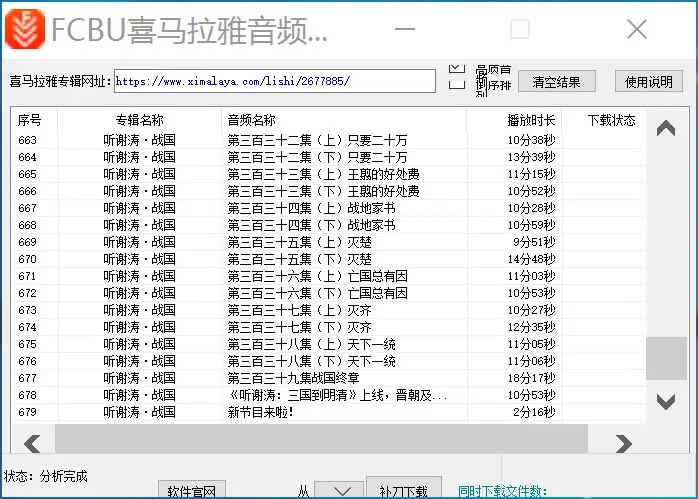Select row 670 第三百三十五集（下）灭楚

click(x=329, y=259)
